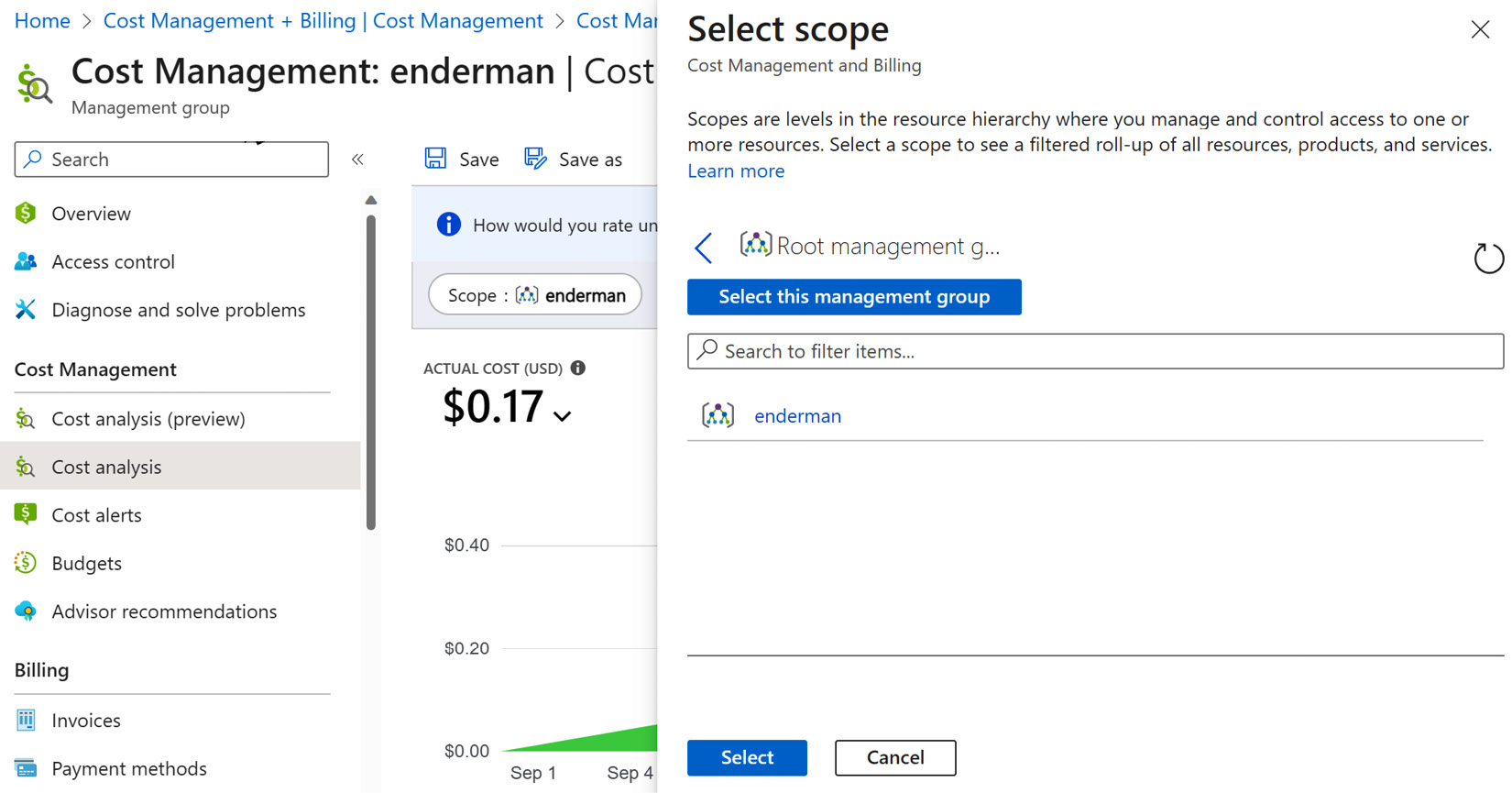This screenshot has width=1512, height=793.
Task: Open Diagnose and solve problems
Action: coord(179,310)
